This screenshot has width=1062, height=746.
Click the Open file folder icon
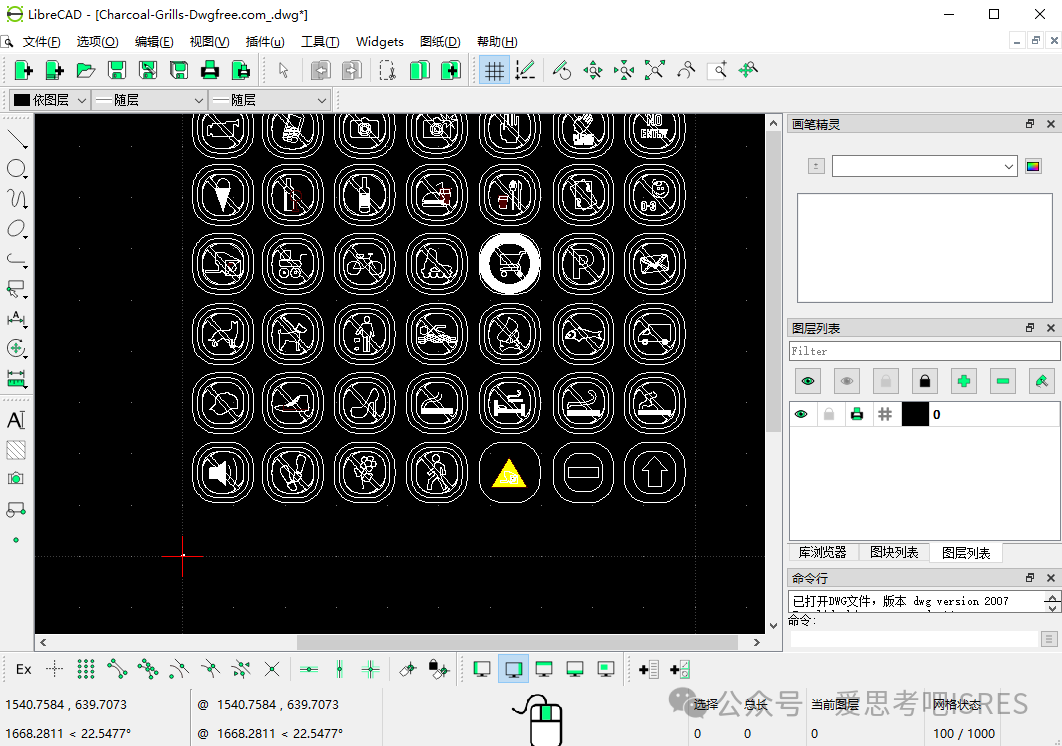click(x=86, y=70)
